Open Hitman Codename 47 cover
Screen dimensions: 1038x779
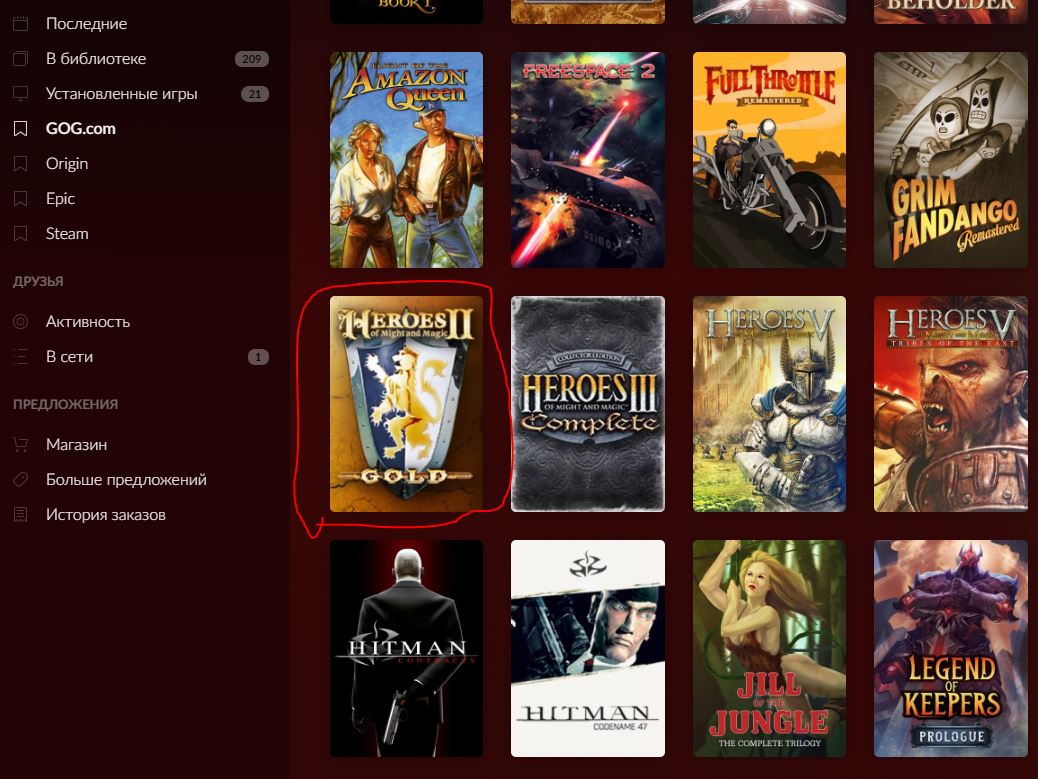(x=588, y=649)
